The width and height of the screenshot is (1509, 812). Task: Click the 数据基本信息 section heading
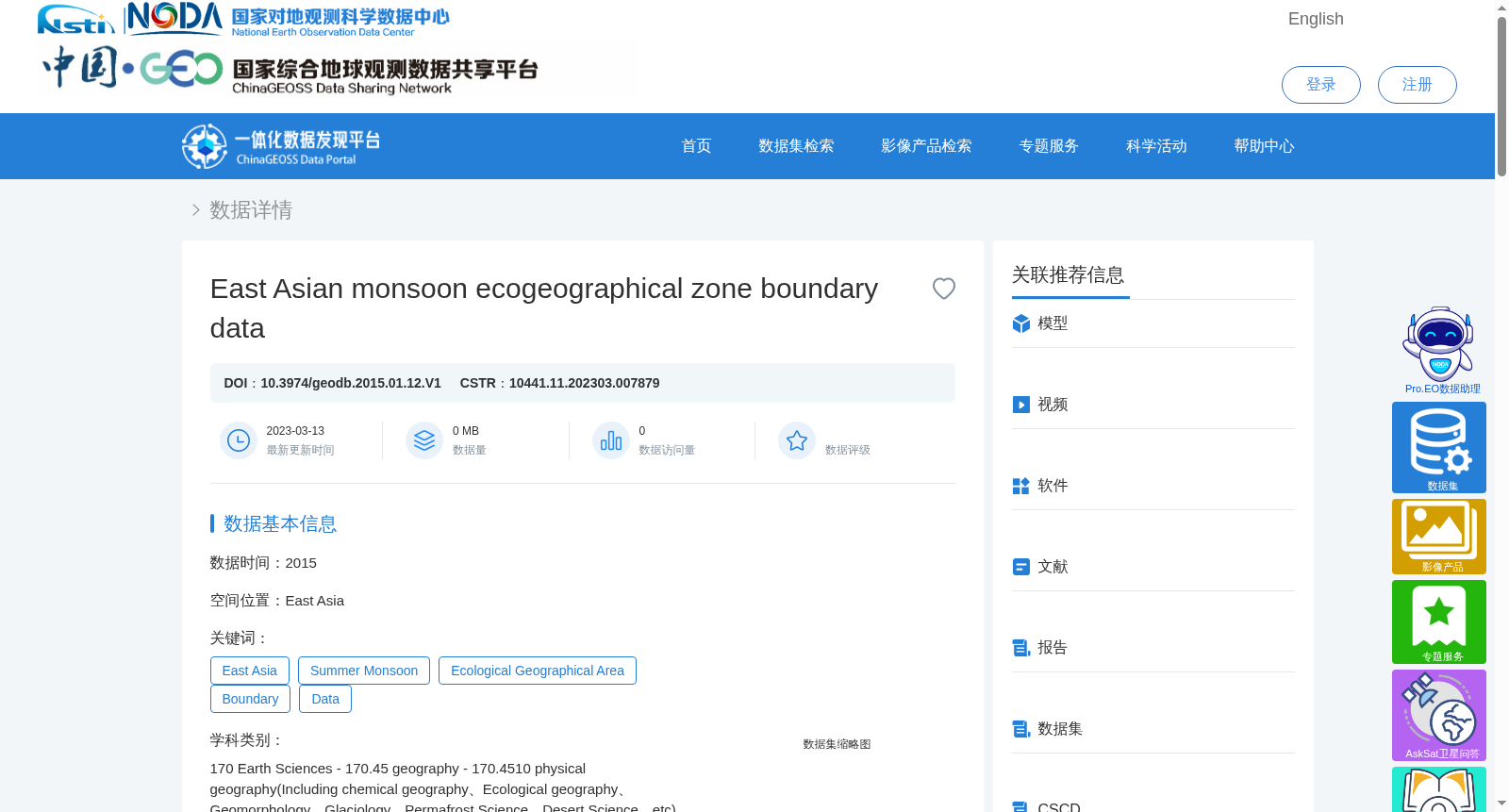coord(280,523)
